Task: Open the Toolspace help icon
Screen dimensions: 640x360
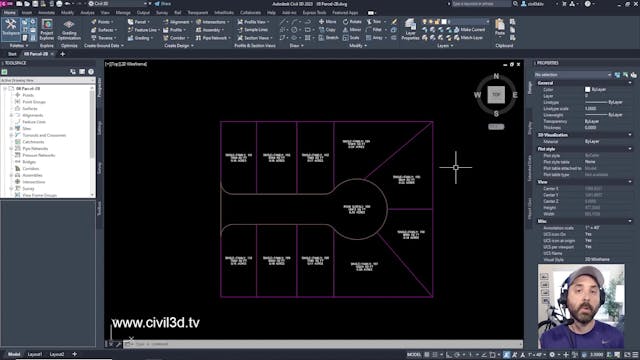Action: point(91,72)
